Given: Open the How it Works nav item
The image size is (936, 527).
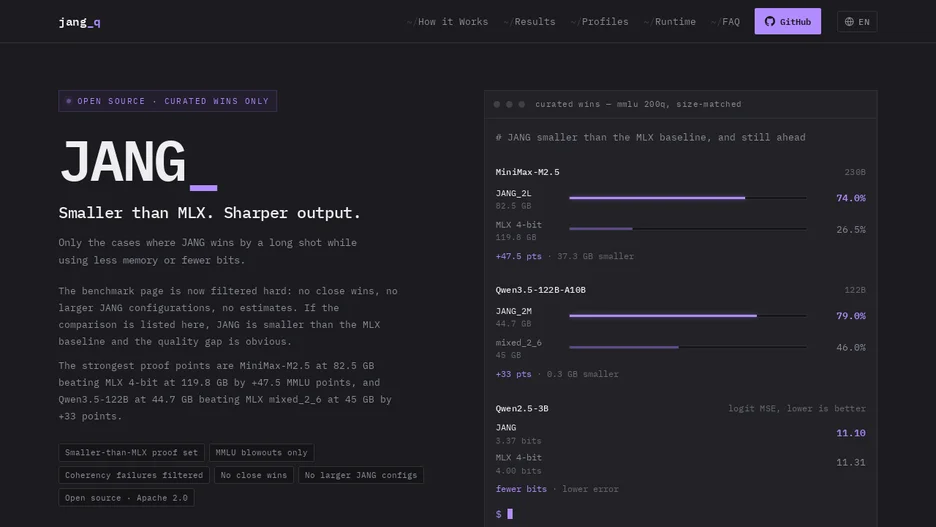Looking at the screenshot, I should (447, 21).
